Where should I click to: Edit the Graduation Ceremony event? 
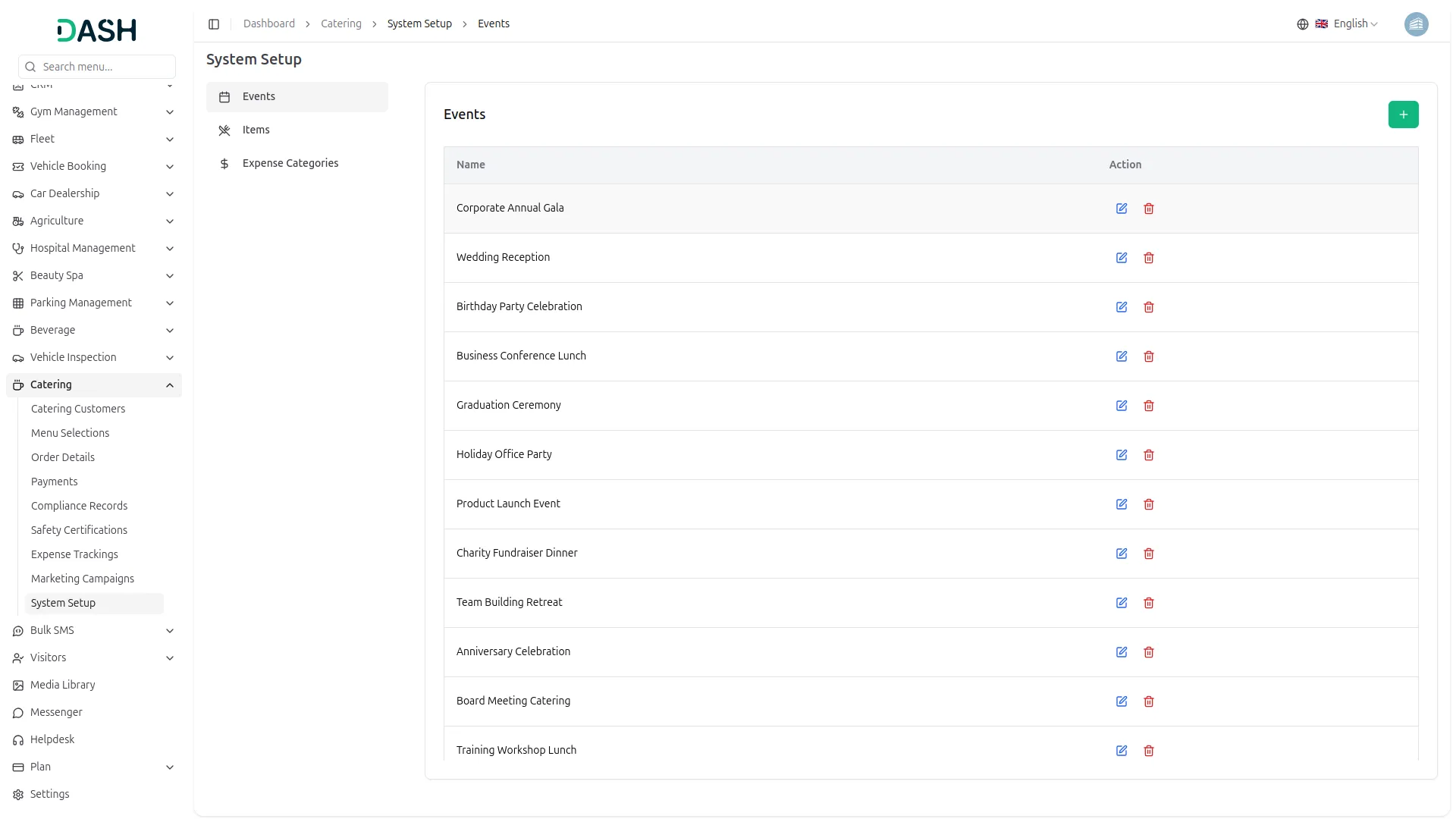(x=1122, y=406)
